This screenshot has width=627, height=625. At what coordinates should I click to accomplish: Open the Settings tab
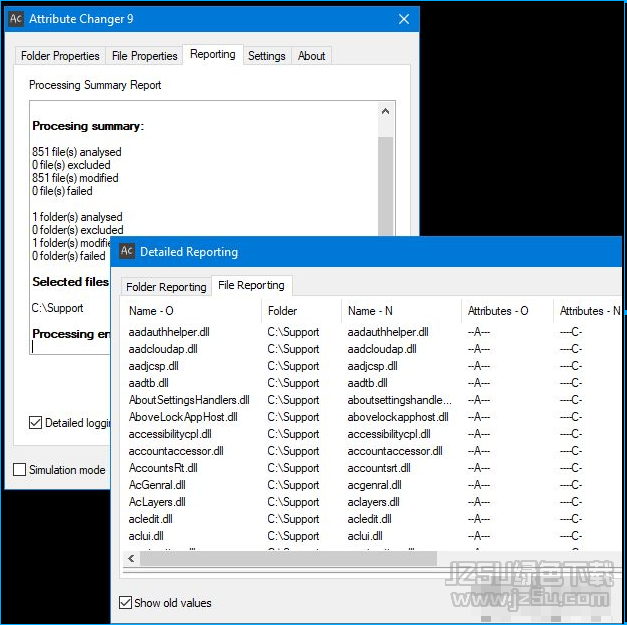coord(267,56)
